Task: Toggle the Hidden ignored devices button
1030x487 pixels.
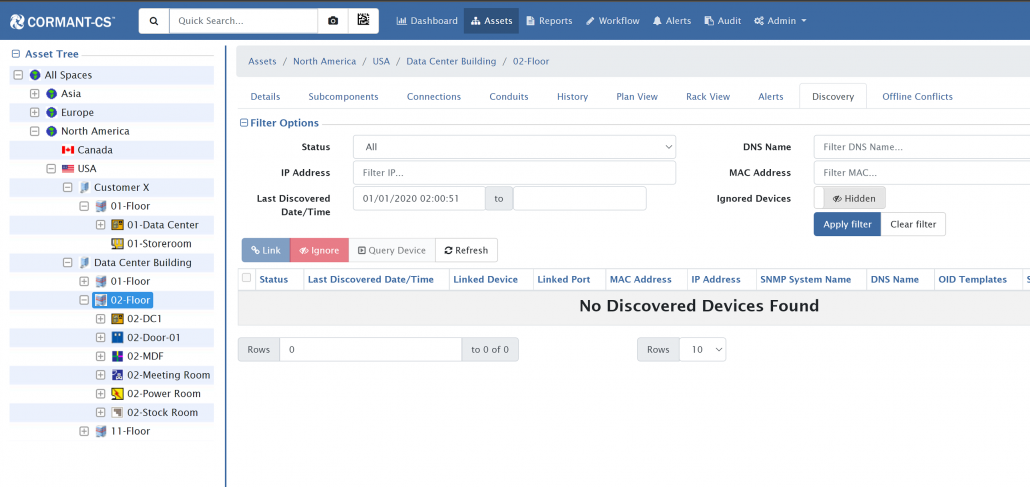Action: [x=853, y=199]
